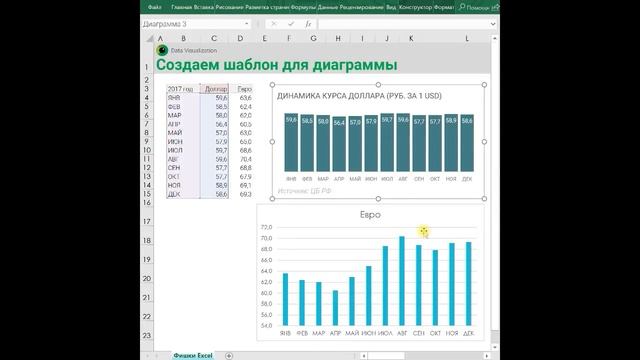This screenshot has width=640, height=360.
Task: Select the Евро header cell in table
Action: click(241, 89)
